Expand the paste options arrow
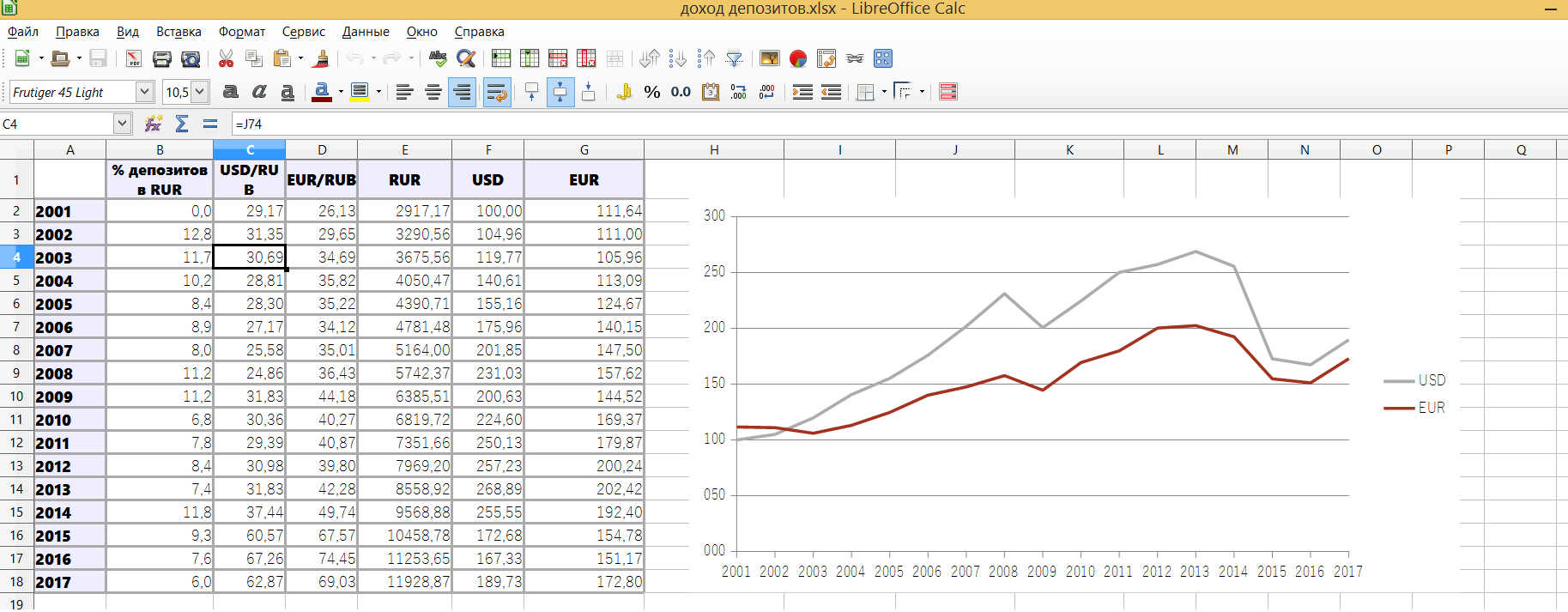The image size is (1568, 612). [300, 58]
